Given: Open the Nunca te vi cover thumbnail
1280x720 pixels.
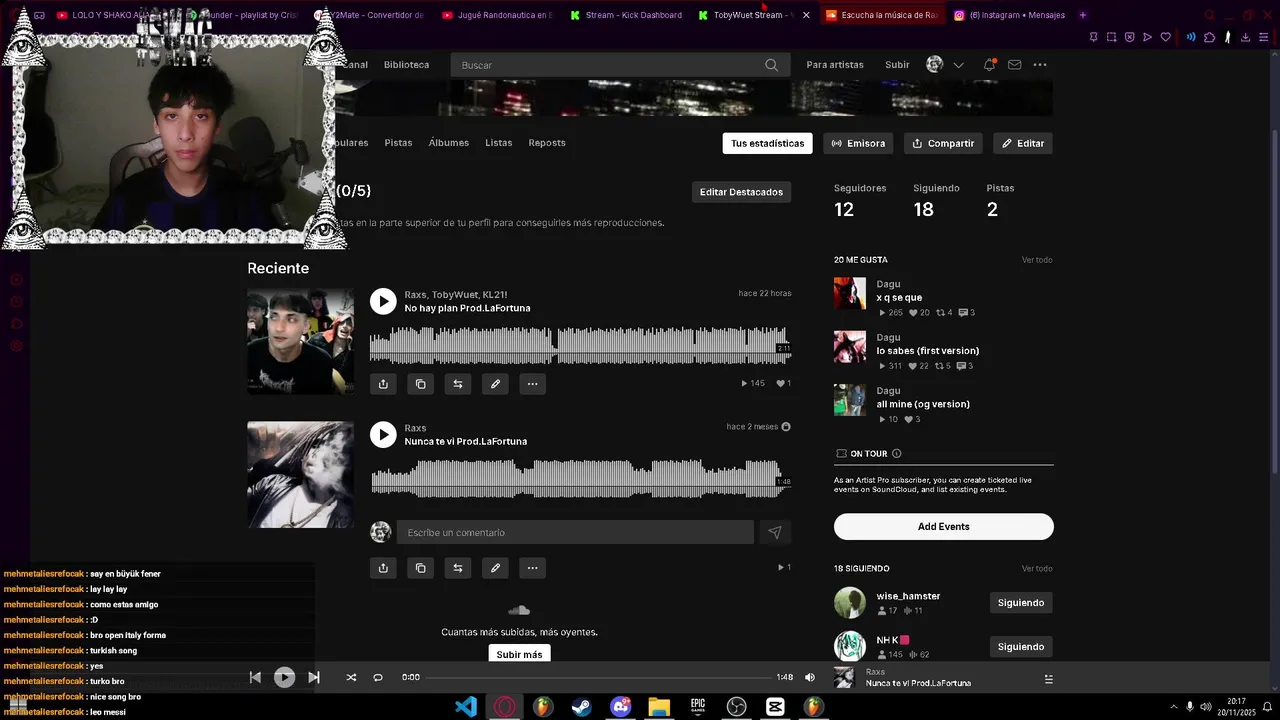Looking at the screenshot, I should click(x=300, y=474).
